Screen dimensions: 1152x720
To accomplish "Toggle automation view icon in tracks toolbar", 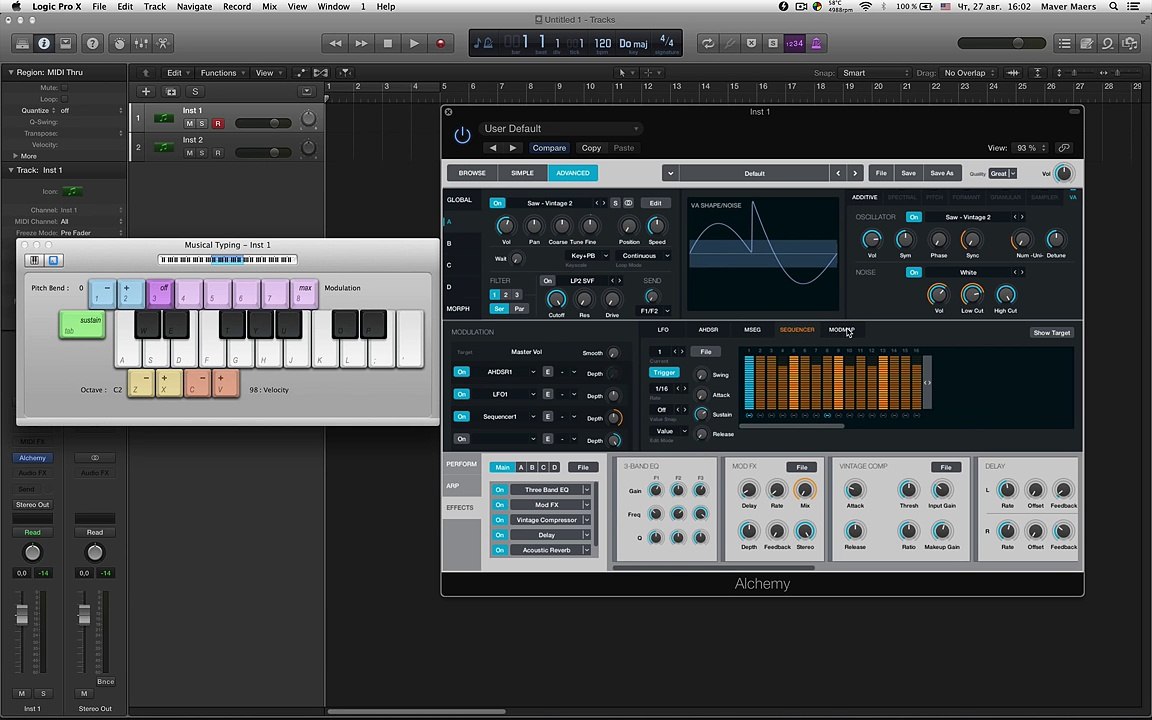I will (x=300, y=73).
